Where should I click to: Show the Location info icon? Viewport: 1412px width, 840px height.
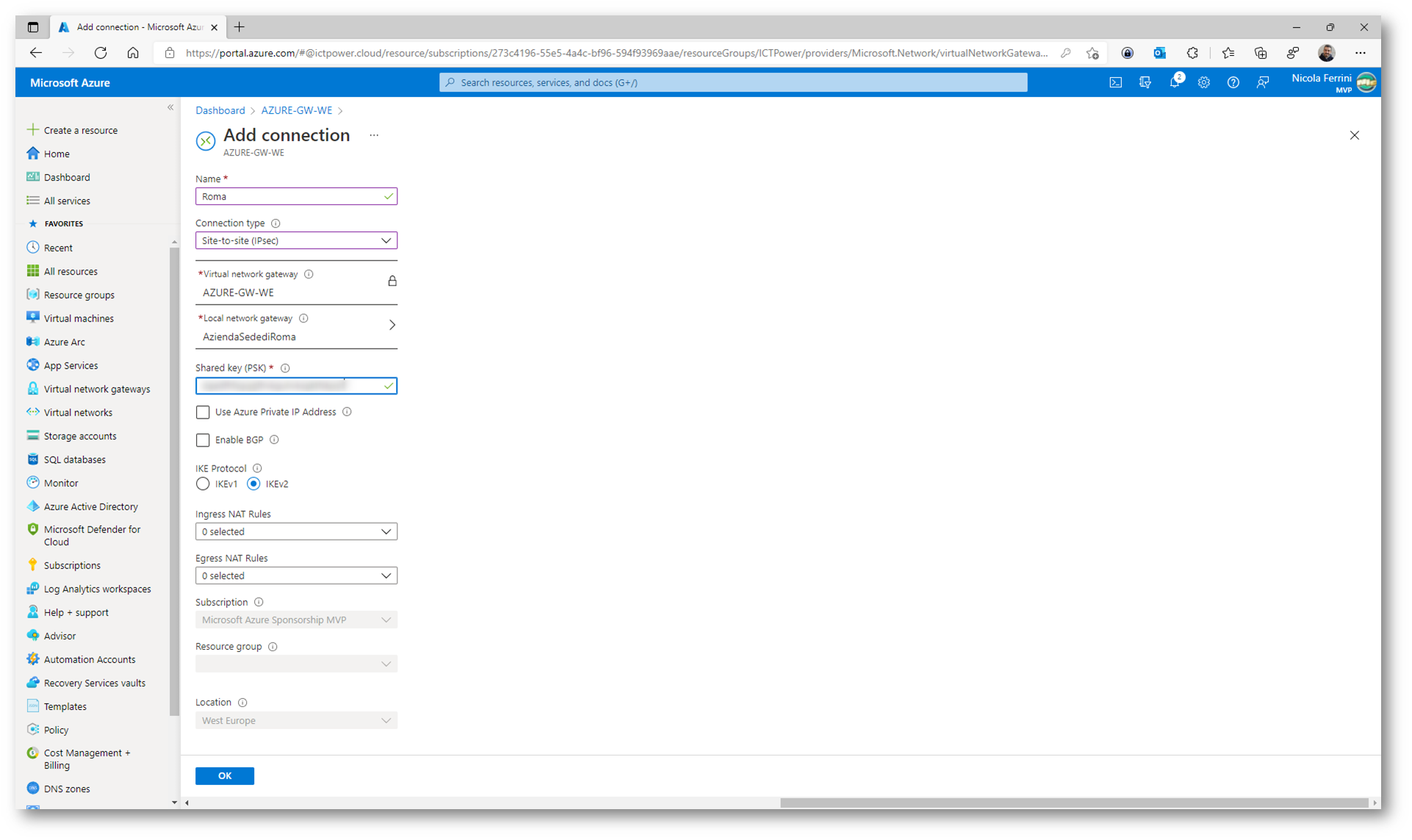click(242, 703)
